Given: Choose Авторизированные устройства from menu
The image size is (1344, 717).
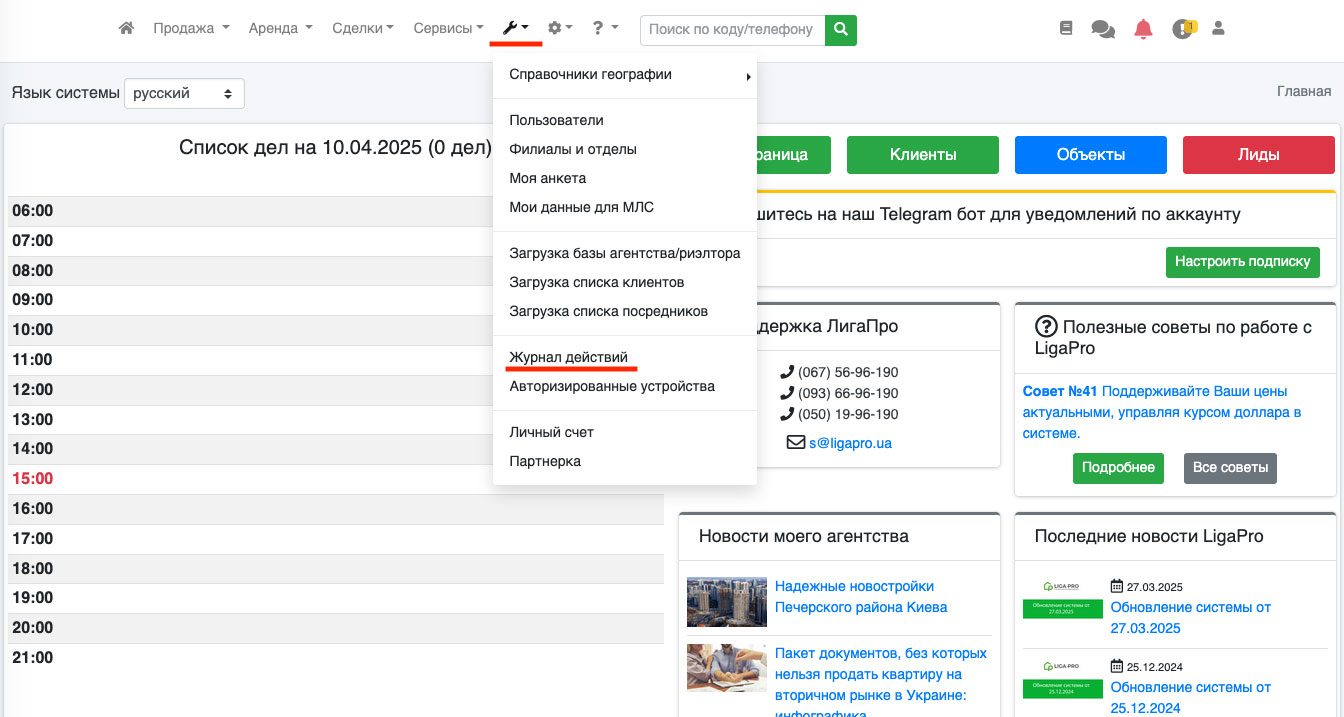Looking at the screenshot, I should click(x=611, y=386).
